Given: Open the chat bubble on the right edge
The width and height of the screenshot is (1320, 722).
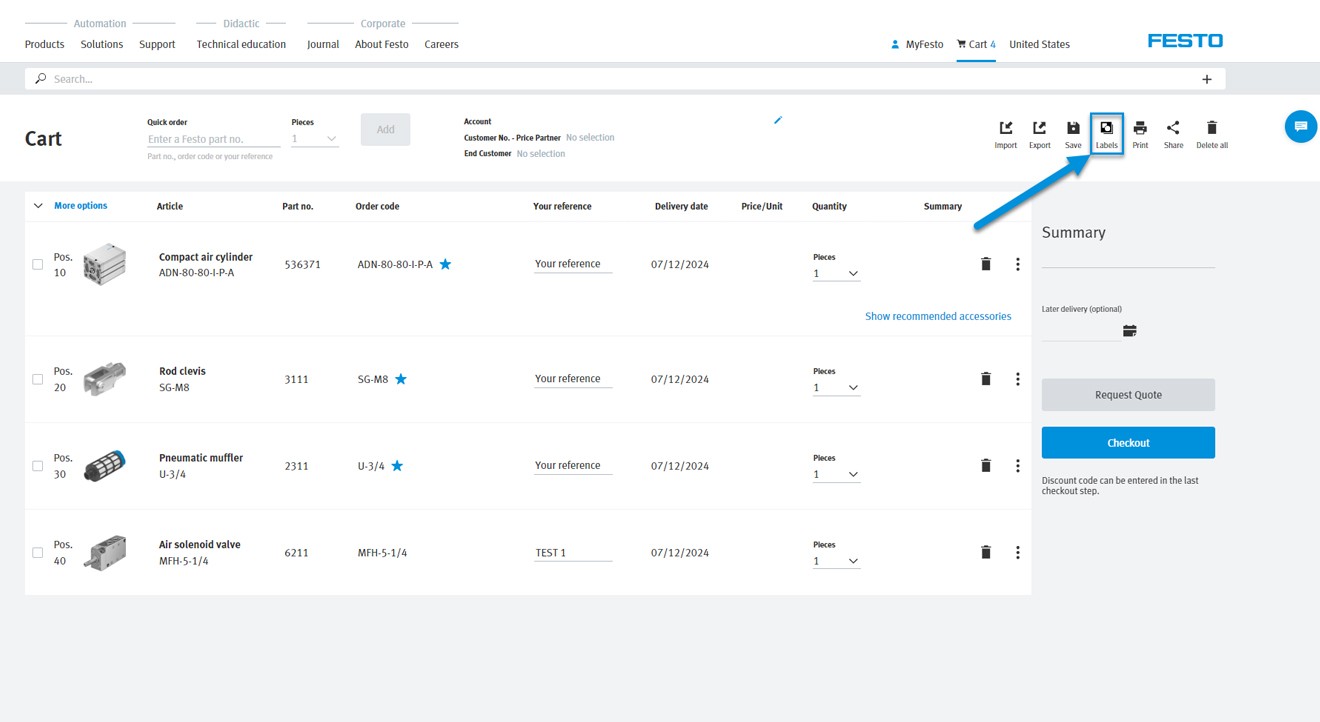Looking at the screenshot, I should tap(1300, 126).
